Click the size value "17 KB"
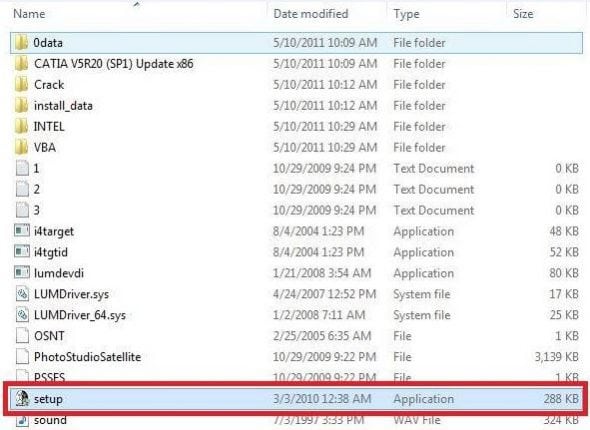Viewport: 590px width, 430px height. click(564, 294)
